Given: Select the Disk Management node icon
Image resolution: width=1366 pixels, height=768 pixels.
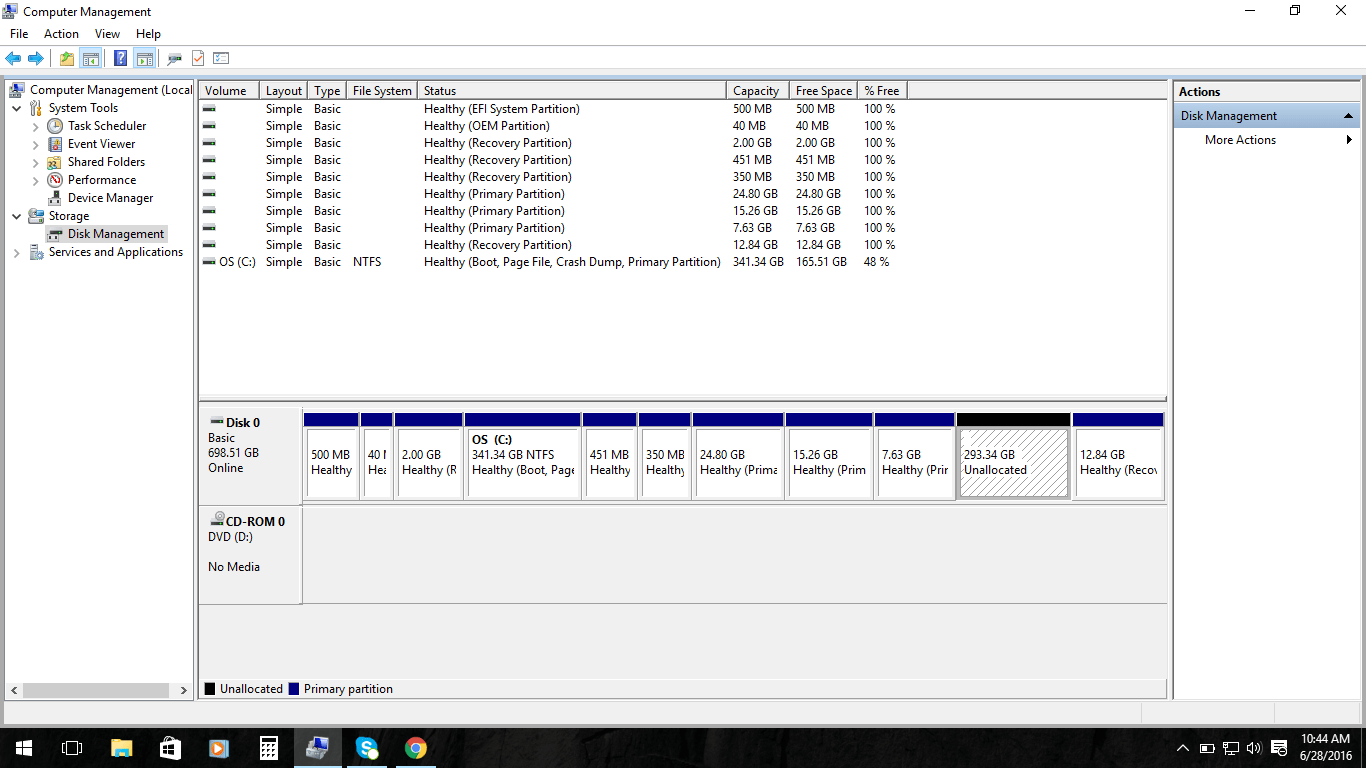Looking at the screenshot, I should click(x=57, y=233).
